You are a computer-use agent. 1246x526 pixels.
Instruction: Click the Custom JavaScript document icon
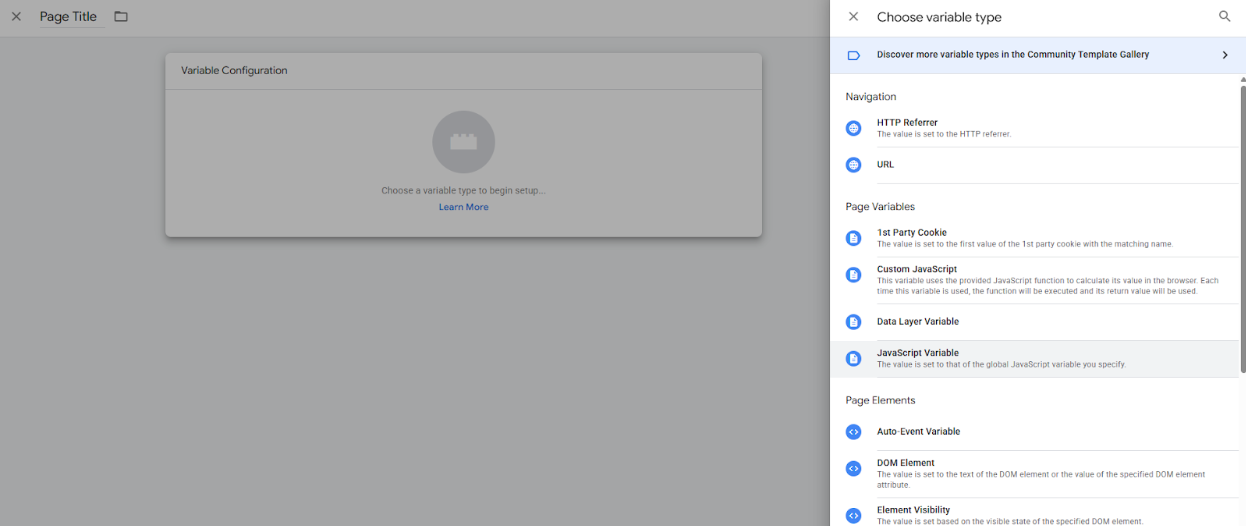tap(853, 275)
